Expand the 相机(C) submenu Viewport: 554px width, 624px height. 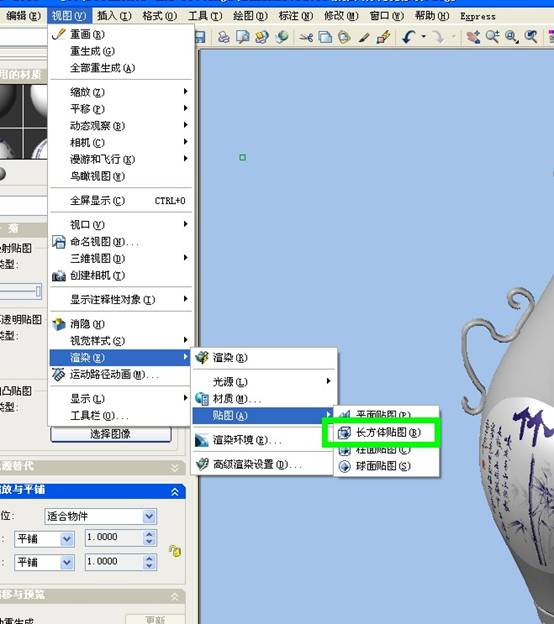tap(120, 142)
